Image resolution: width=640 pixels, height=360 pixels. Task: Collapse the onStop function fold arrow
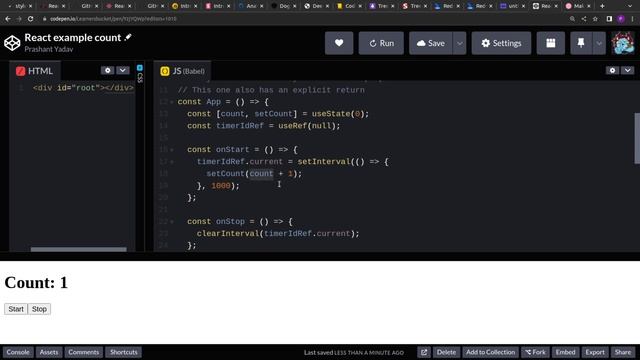click(172, 222)
